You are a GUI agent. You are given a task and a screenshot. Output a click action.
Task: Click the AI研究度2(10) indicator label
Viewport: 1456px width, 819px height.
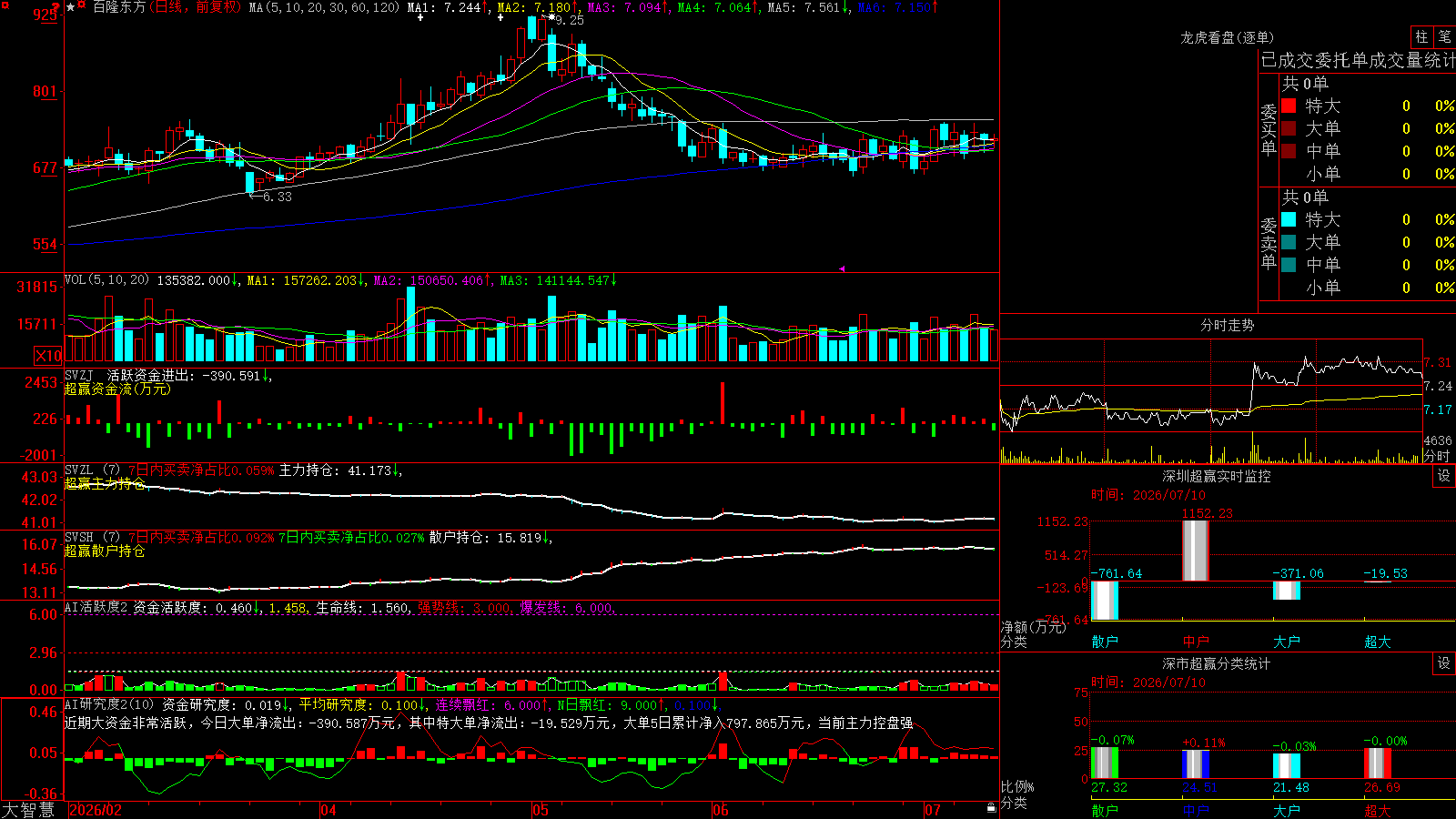pyautogui.click(x=110, y=704)
